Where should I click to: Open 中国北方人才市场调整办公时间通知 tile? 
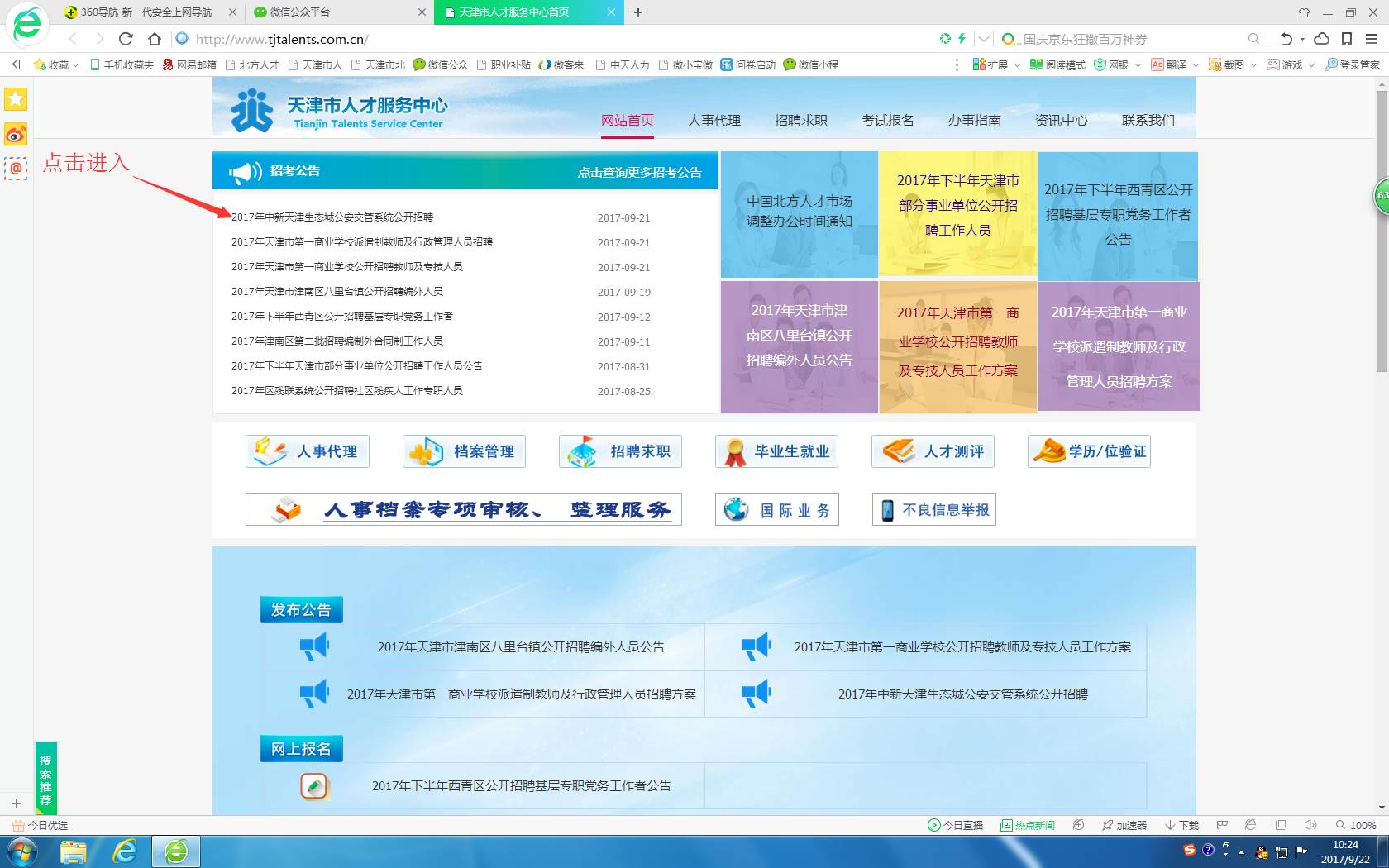(799, 214)
